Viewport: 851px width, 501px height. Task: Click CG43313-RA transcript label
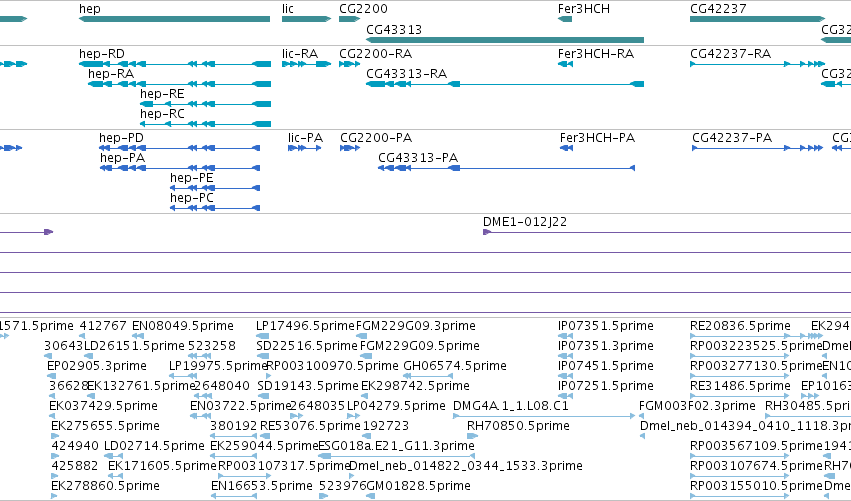coord(407,74)
